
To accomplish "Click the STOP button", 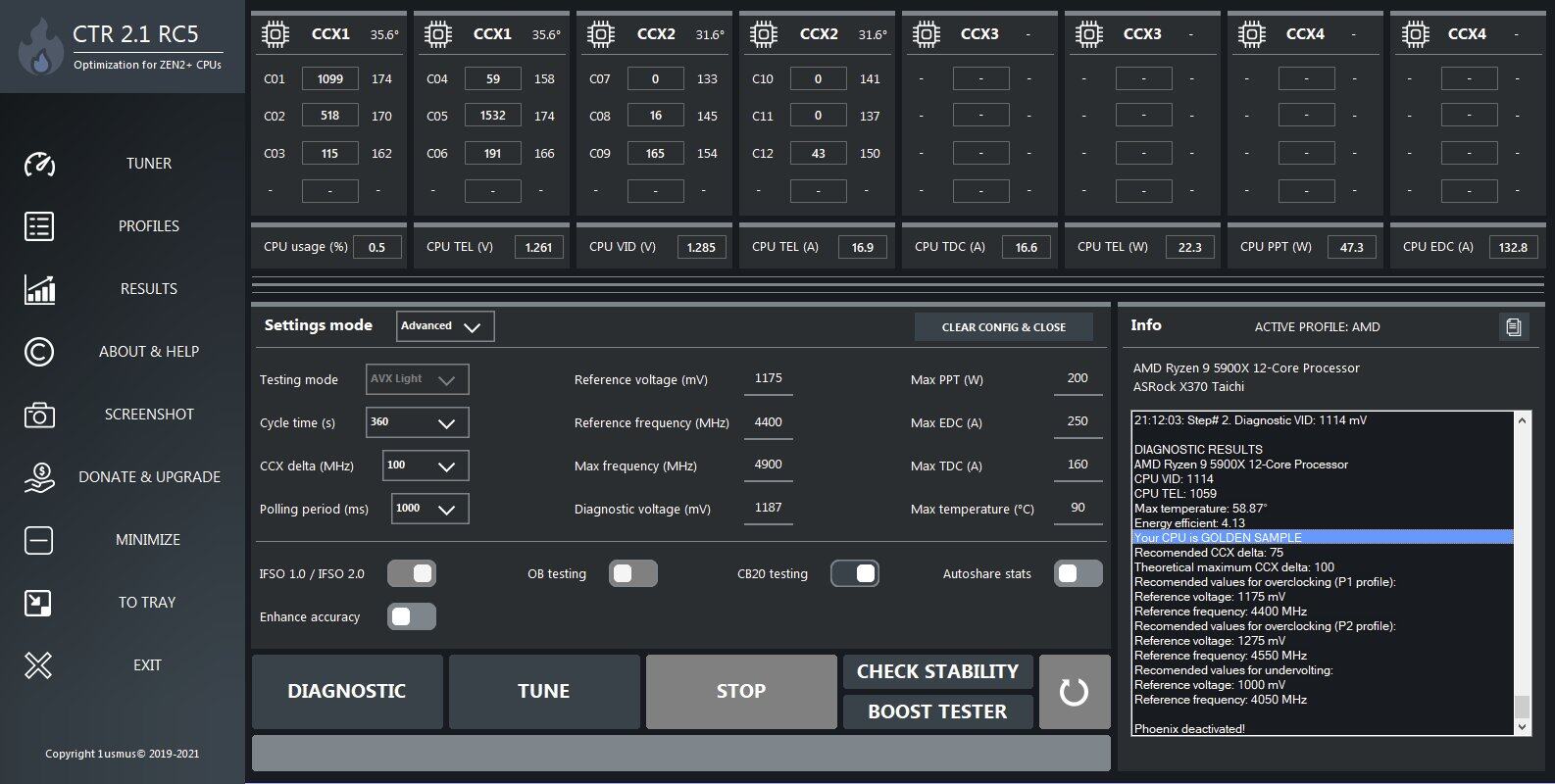I will pyautogui.click(x=741, y=692).
